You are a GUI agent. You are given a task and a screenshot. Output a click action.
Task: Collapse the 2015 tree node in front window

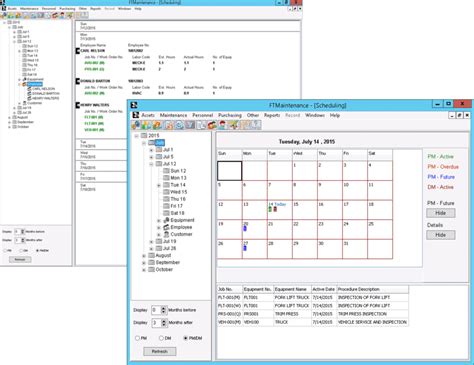pos(136,136)
